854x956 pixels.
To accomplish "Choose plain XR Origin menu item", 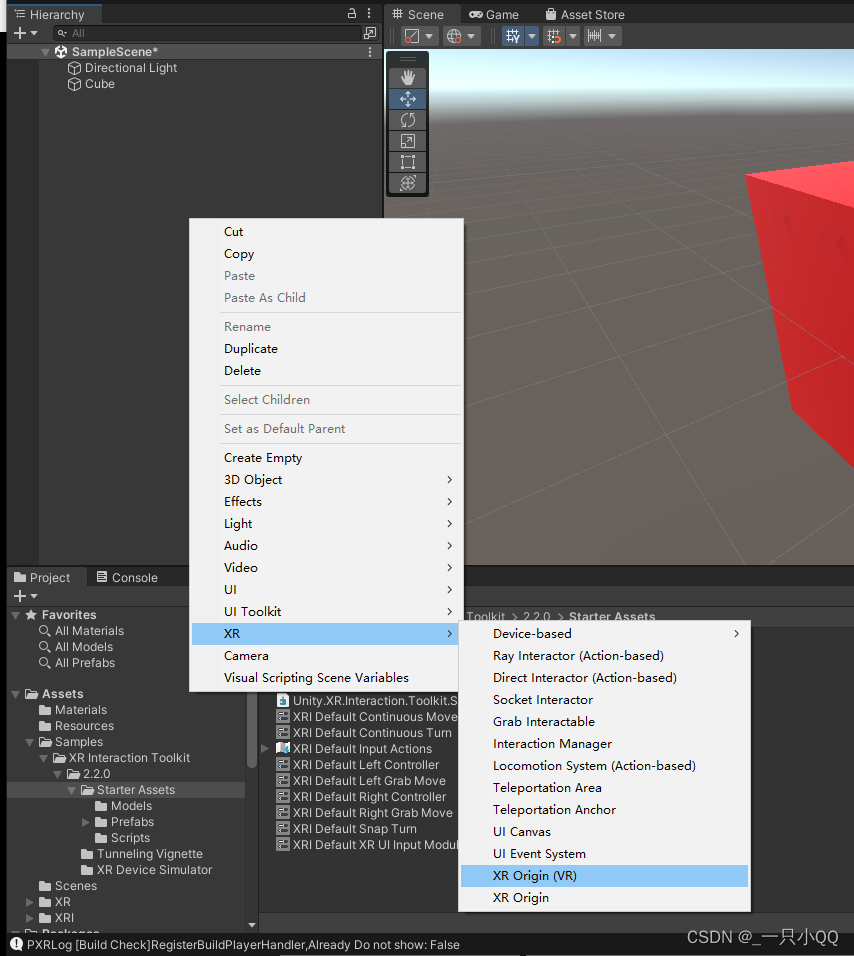I will 604,897.
